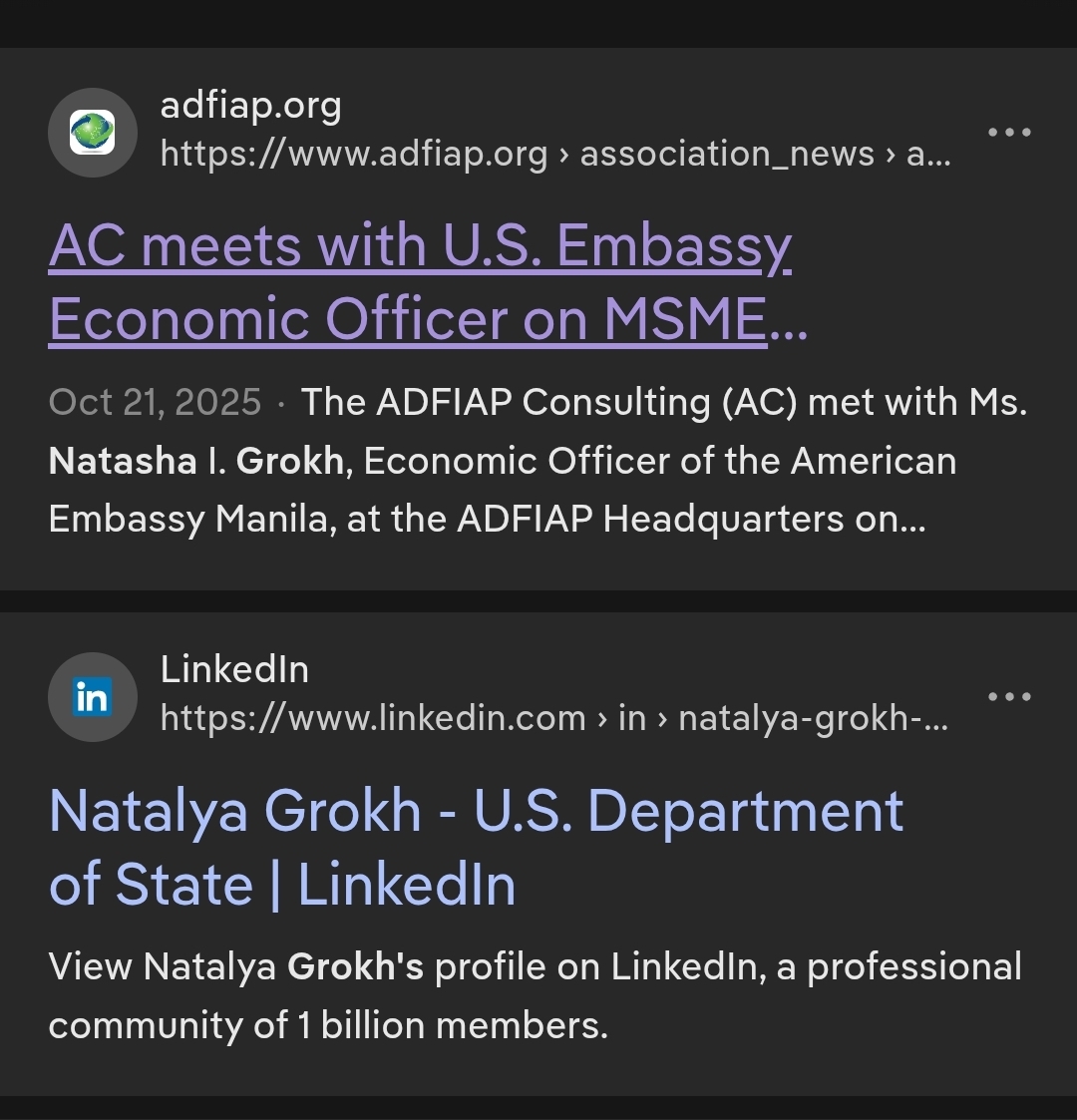Click the LinkedIn logo favicon
Viewport: 1077px width, 1120px height.
[92, 697]
